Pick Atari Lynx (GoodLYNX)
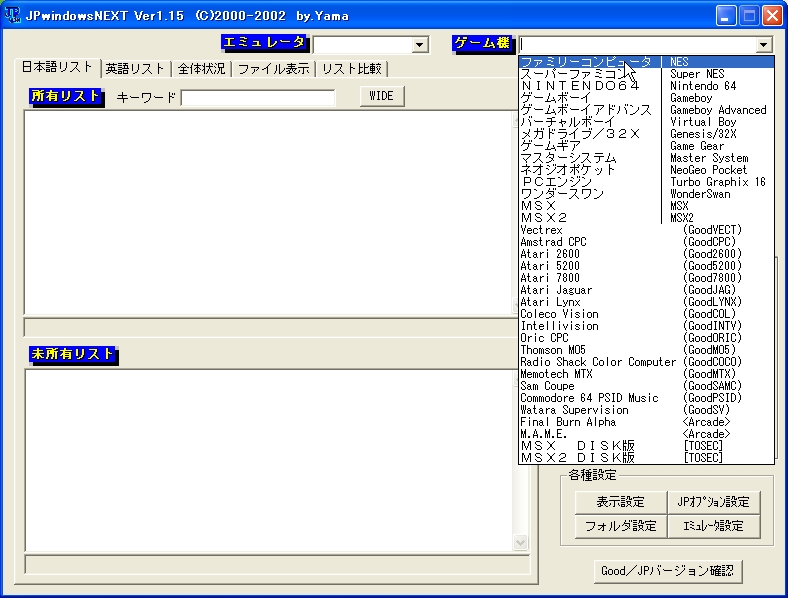 (646, 302)
